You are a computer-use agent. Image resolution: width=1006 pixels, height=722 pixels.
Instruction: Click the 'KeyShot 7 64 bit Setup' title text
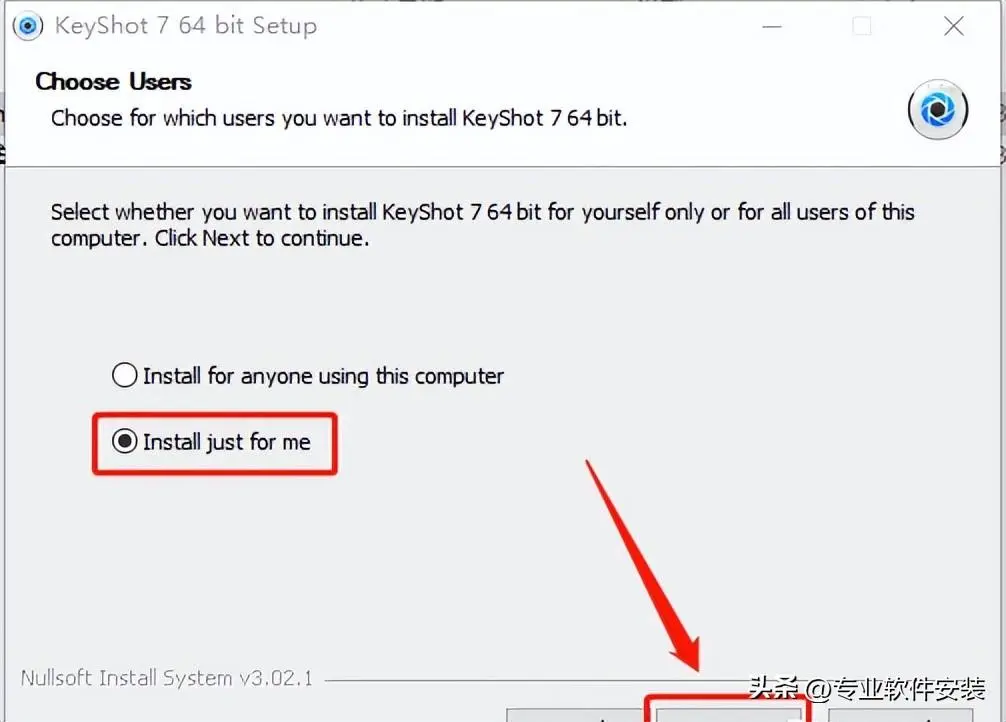click(x=186, y=26)
